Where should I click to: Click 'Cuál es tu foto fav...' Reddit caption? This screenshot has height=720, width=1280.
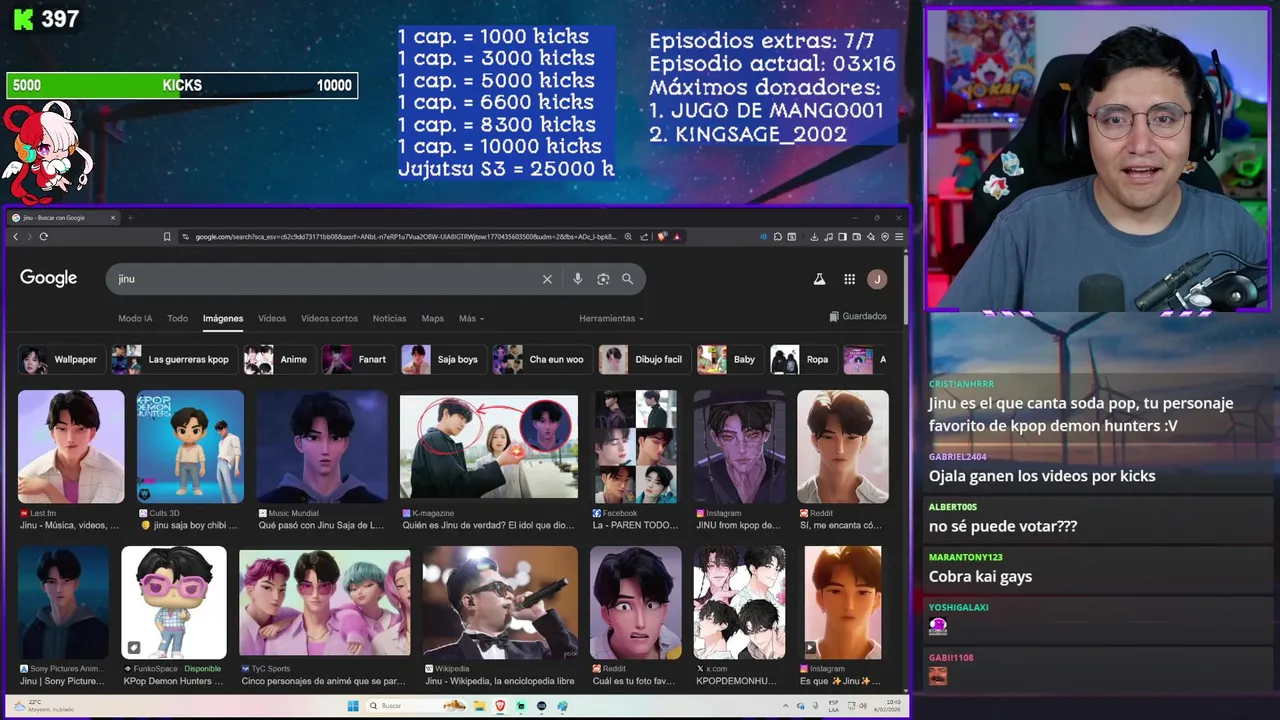pyautogui.click(x=634, y=681)
